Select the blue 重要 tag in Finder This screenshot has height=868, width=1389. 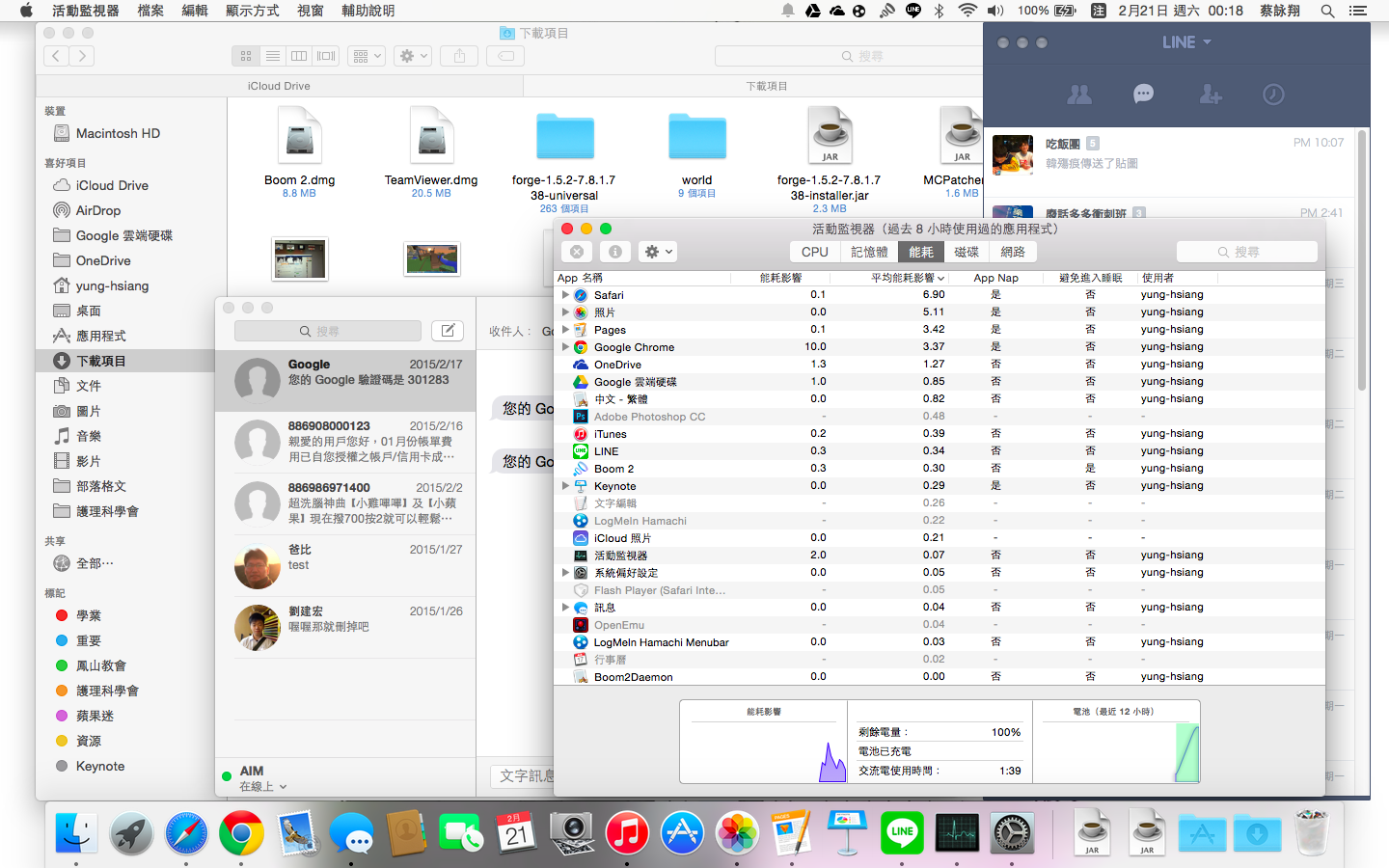pos(89,640)
